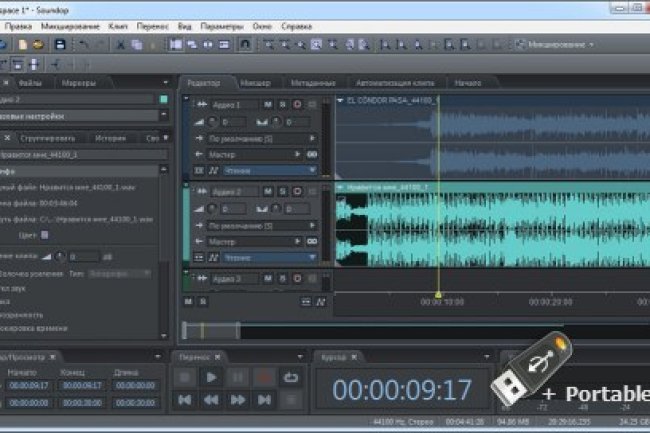650x433 pixels.
Task: Toggle the snapping magnet icon in the toolbar
Action: [x=245, y=44]
